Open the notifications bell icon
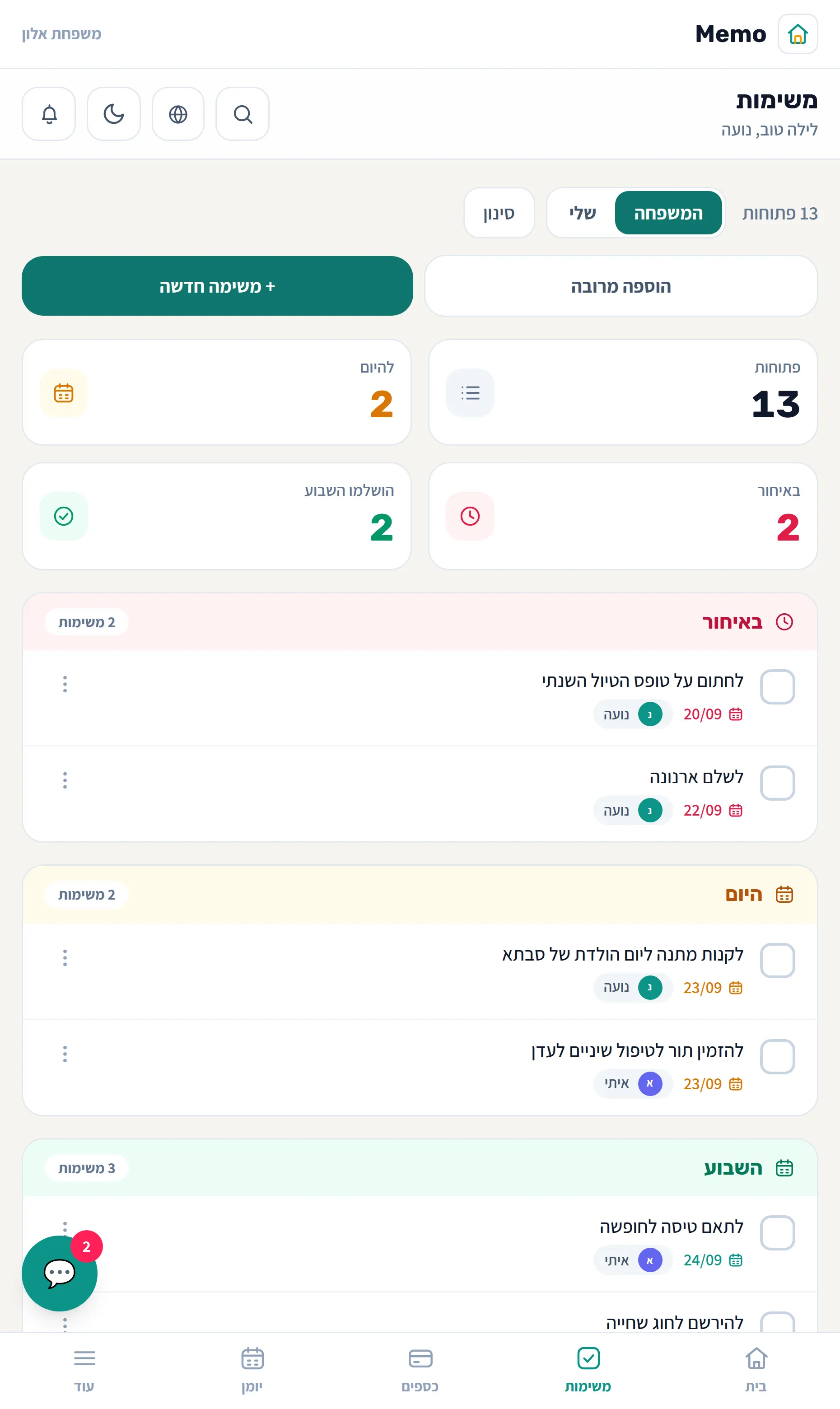The height and width of the screenshot is (1409, 840). point(49,114)
